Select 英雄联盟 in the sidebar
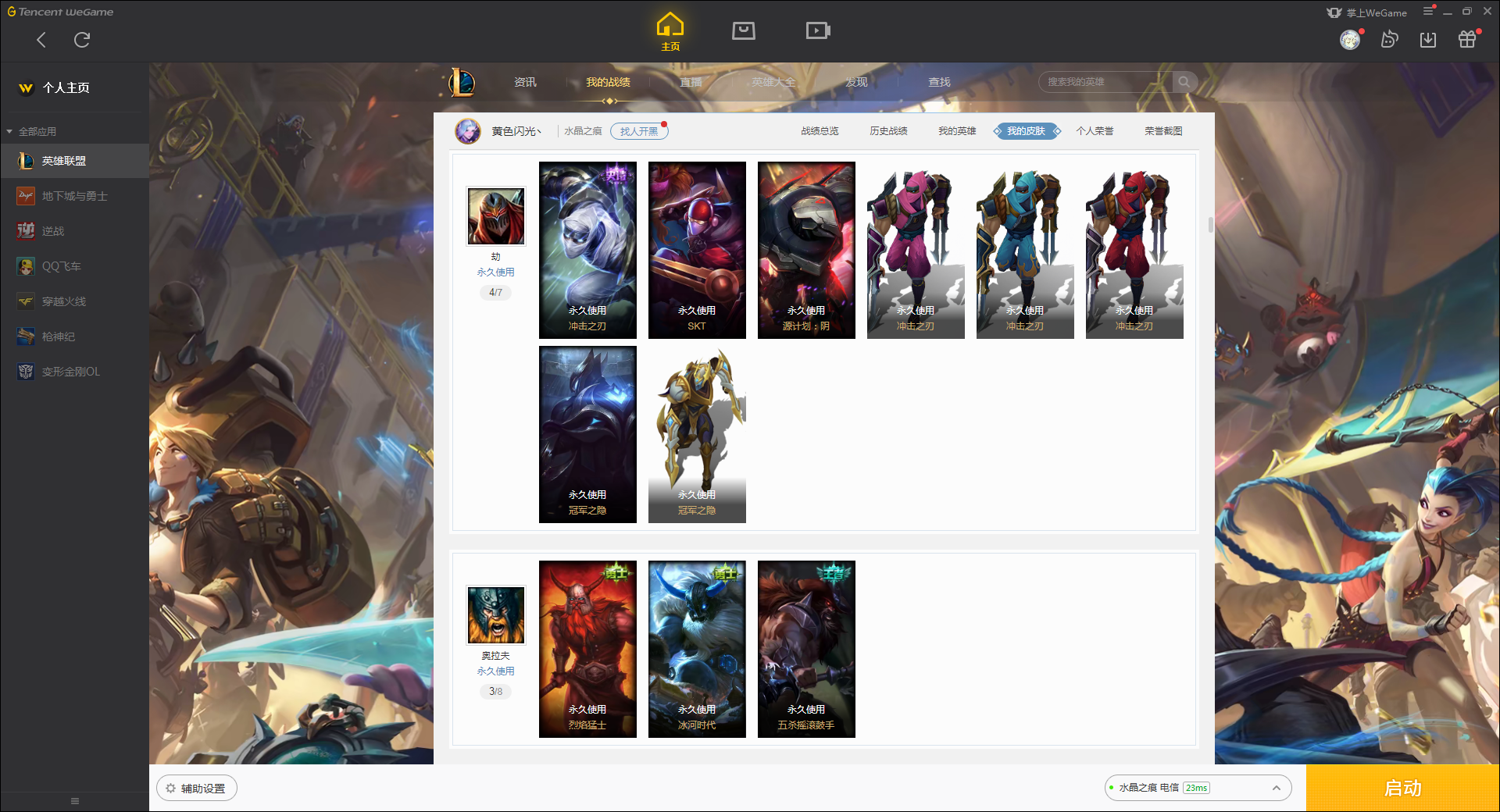Screen dimensions: 1500x812 point(74,161)
